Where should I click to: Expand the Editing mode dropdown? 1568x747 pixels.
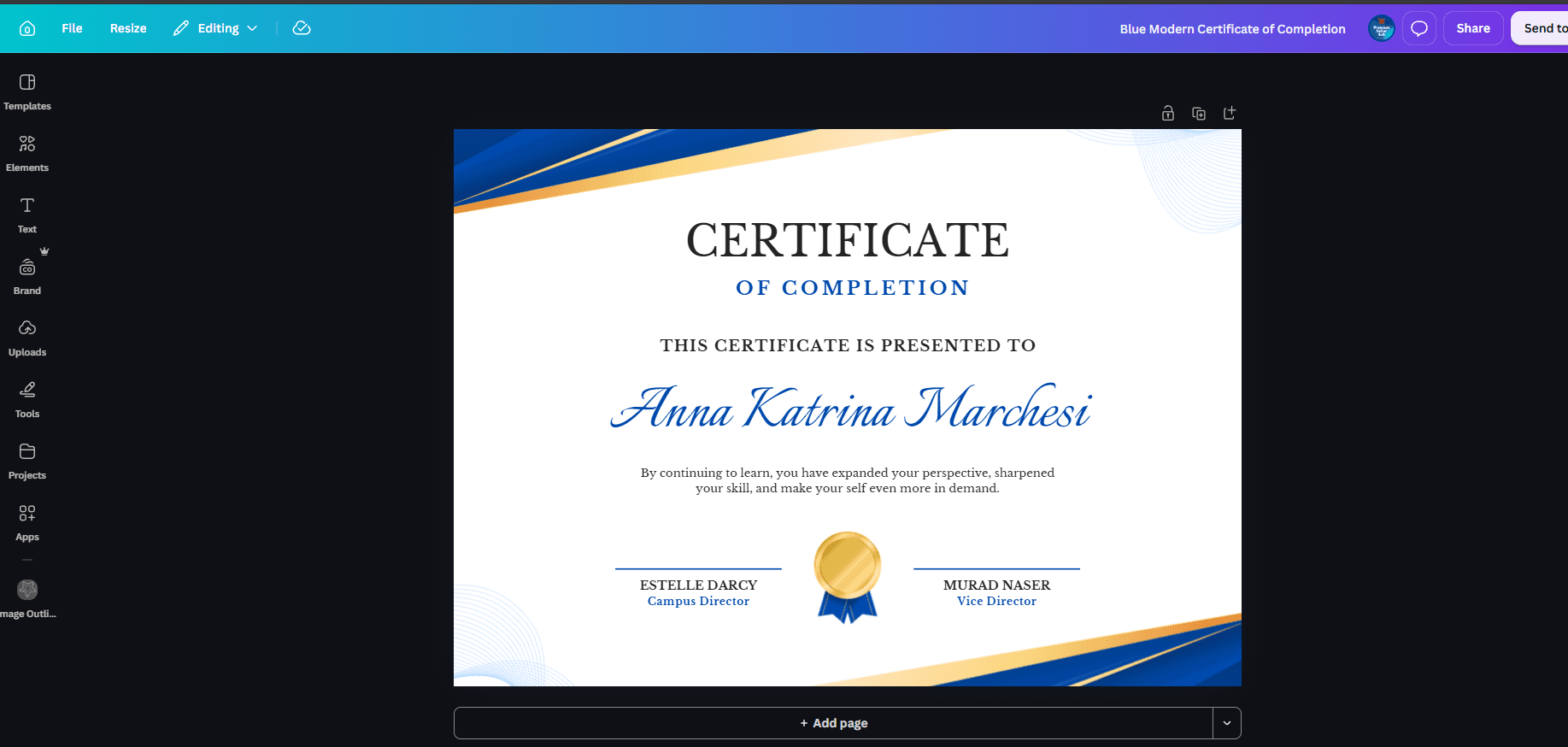pyautogui.click(x=215, y=28)
